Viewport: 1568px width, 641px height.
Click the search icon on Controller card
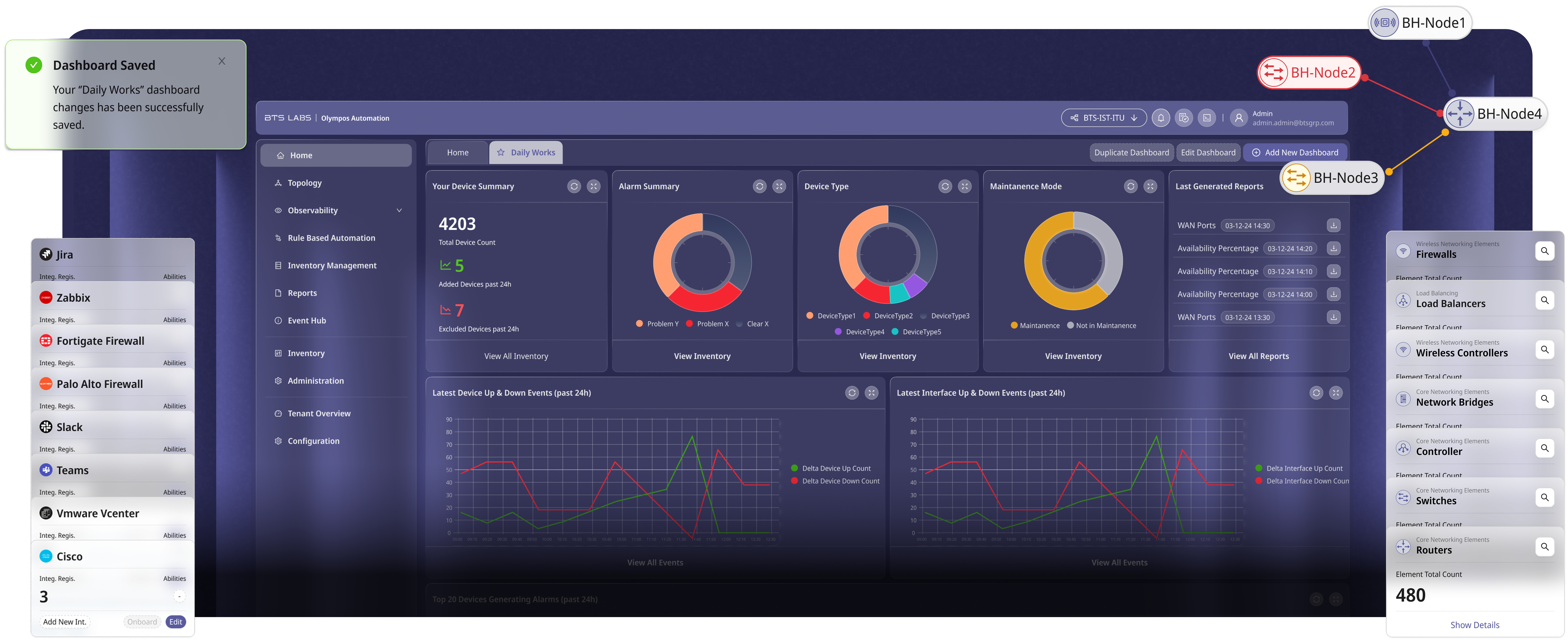point(1545,448)
